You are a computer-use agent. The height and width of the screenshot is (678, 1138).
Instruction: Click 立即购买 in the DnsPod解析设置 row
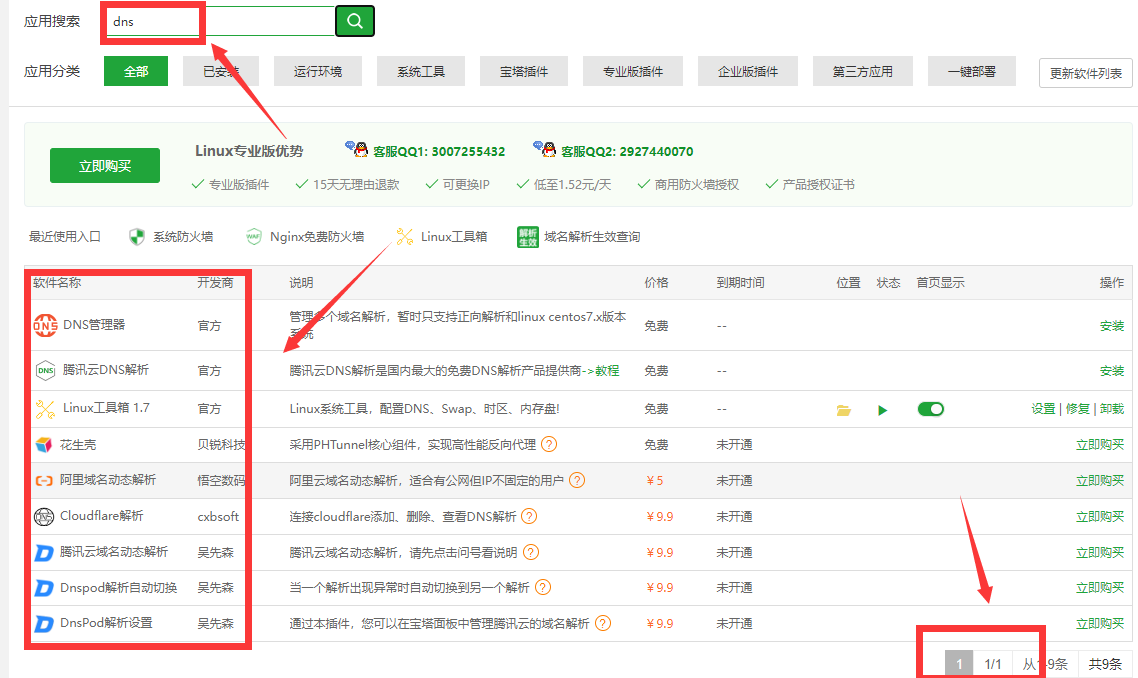[1100, 624]
